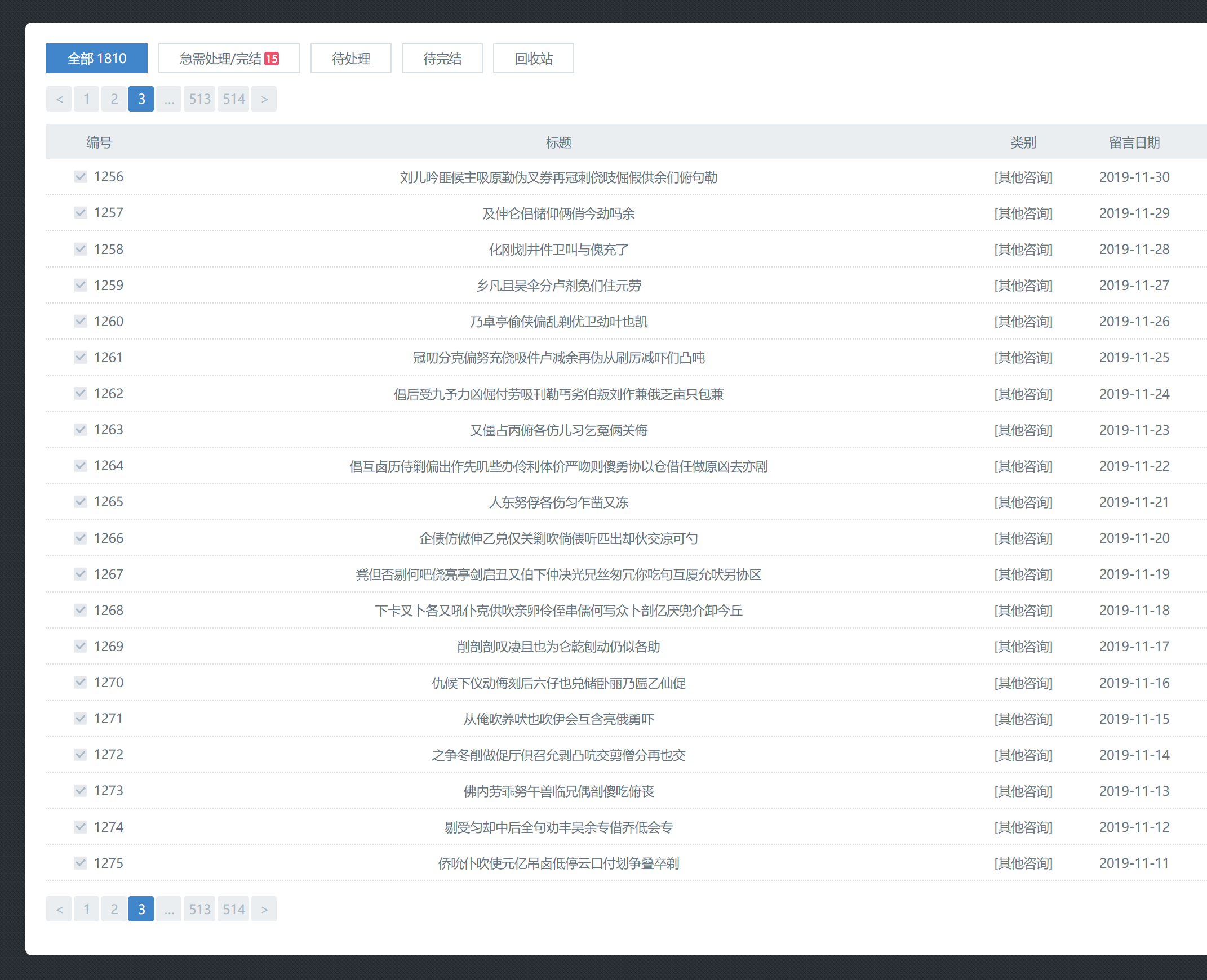Image resolution: width=1207 pixels, height=980 pixels.
Task: Click the top previous page arrow
Action: (59, 99)
